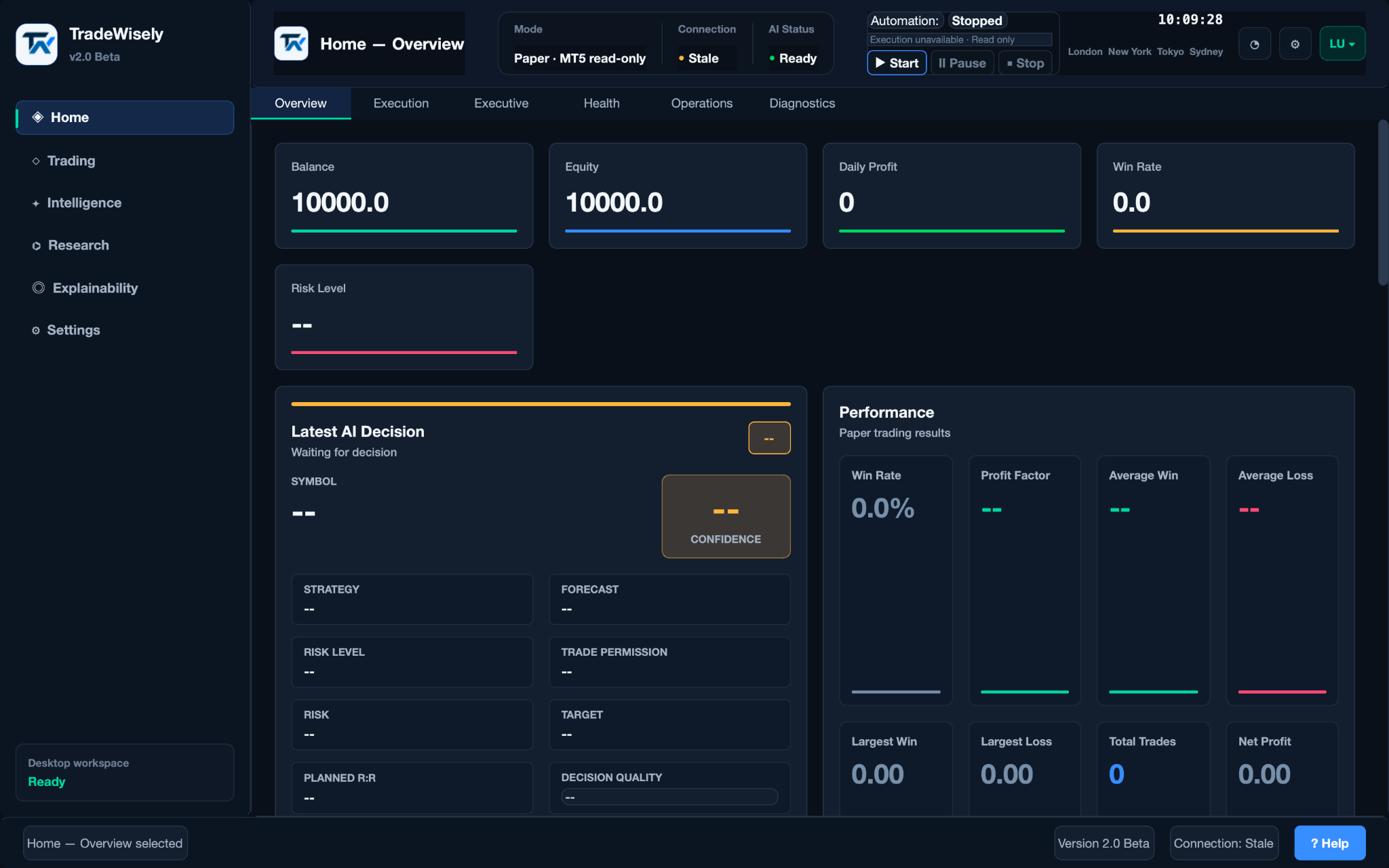Click the Decision Quality progress bar
1389x868 pixels.
pos(669,797)
